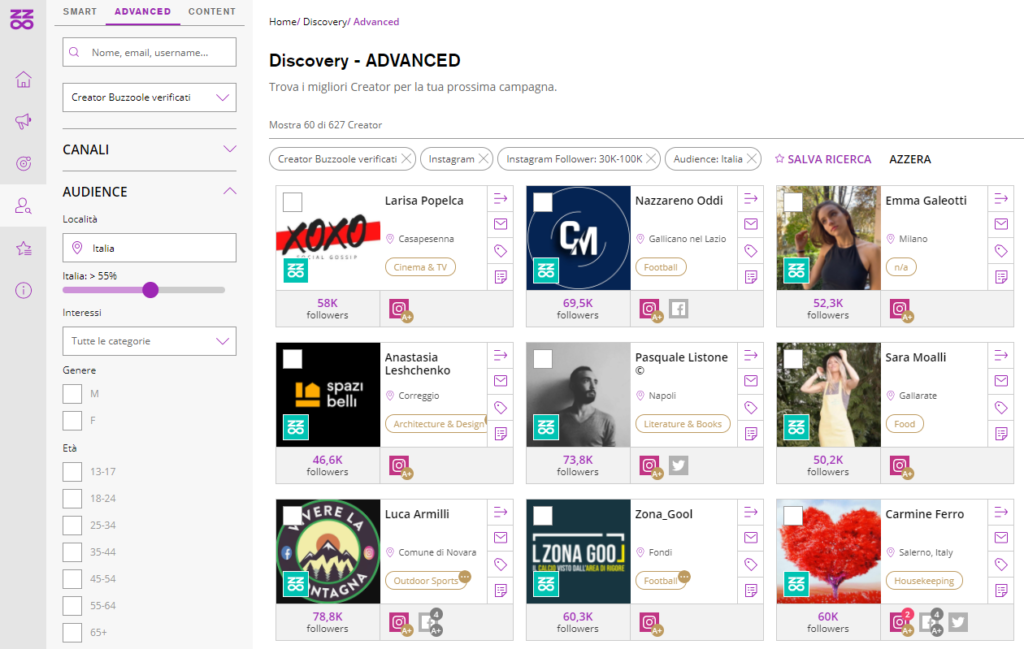
Task: Remove Instagram Follower 30K-100K chip
Action: pos(651,159)
